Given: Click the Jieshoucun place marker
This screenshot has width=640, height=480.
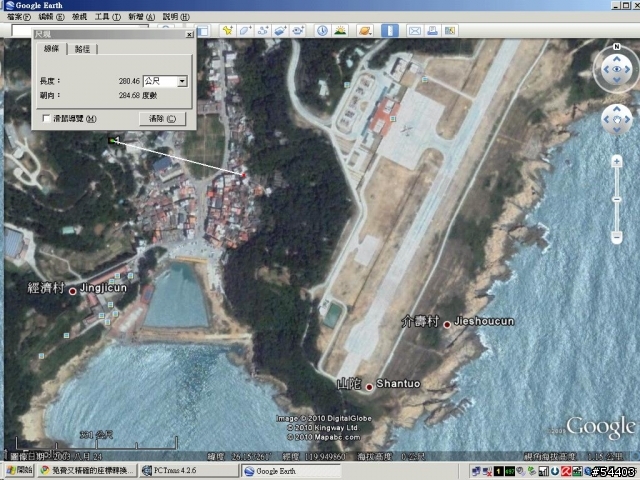Looking at the screenshot, I should tap(447, 324).
